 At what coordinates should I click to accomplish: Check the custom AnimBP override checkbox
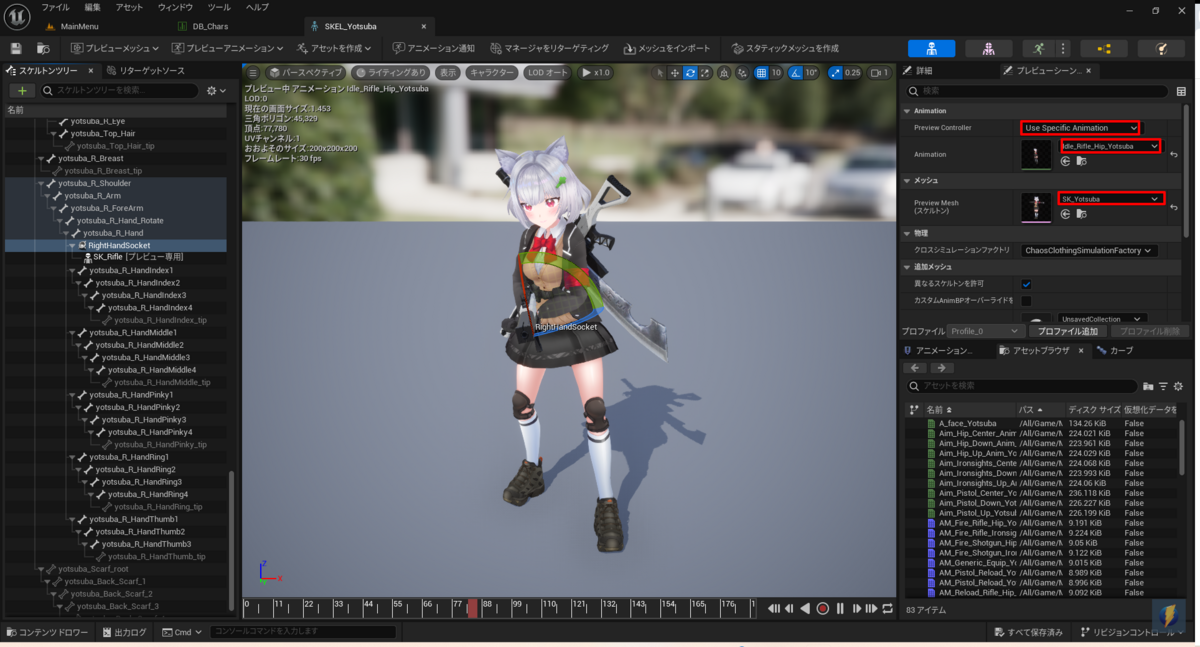tap(1026, 300)
